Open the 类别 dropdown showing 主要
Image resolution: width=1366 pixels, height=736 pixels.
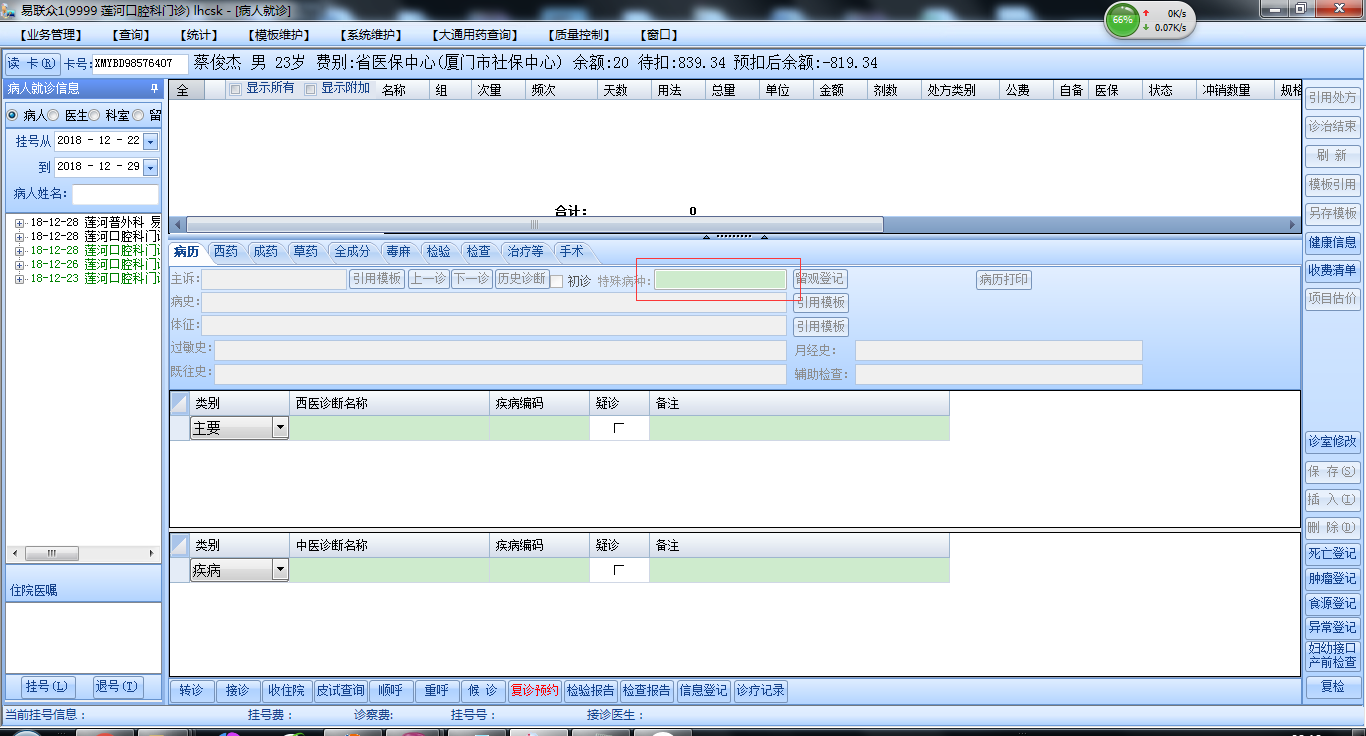(x=280, y=428)
